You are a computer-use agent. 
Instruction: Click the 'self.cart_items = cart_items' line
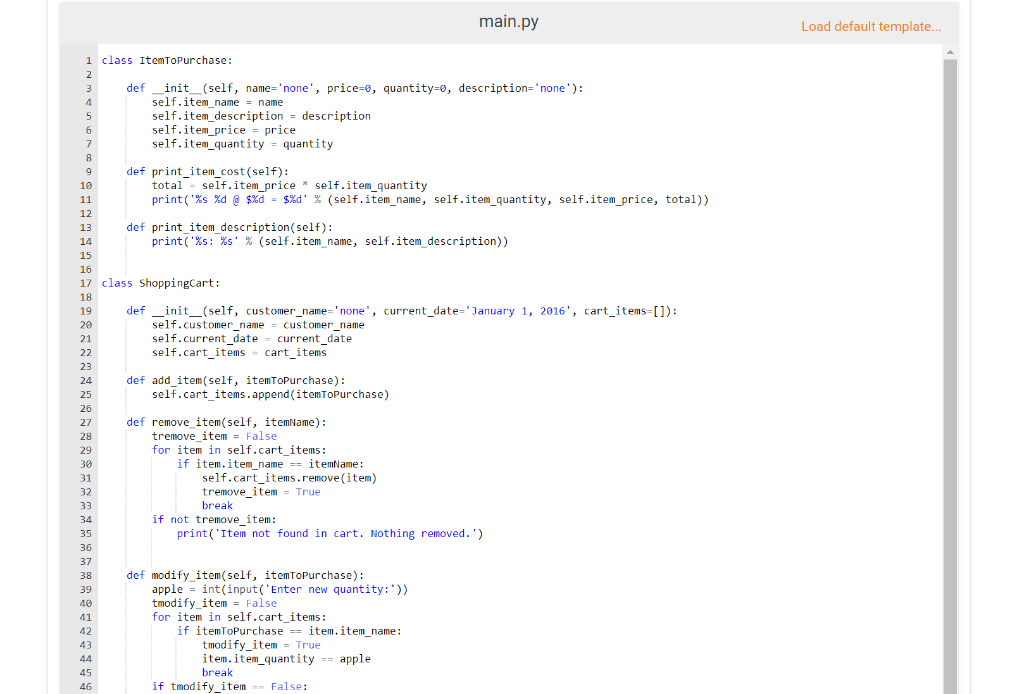(x=239, y=353)
